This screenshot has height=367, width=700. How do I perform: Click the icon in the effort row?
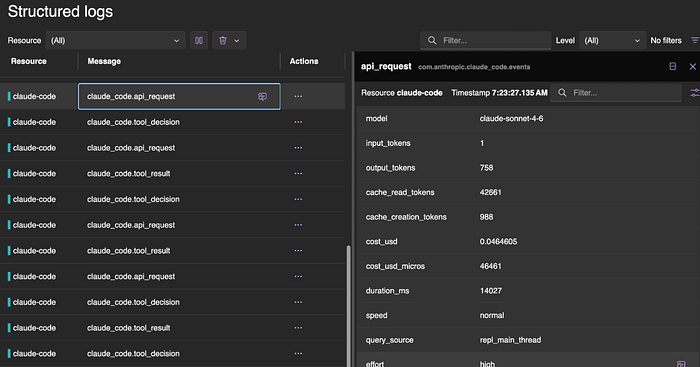pos(681,364)
